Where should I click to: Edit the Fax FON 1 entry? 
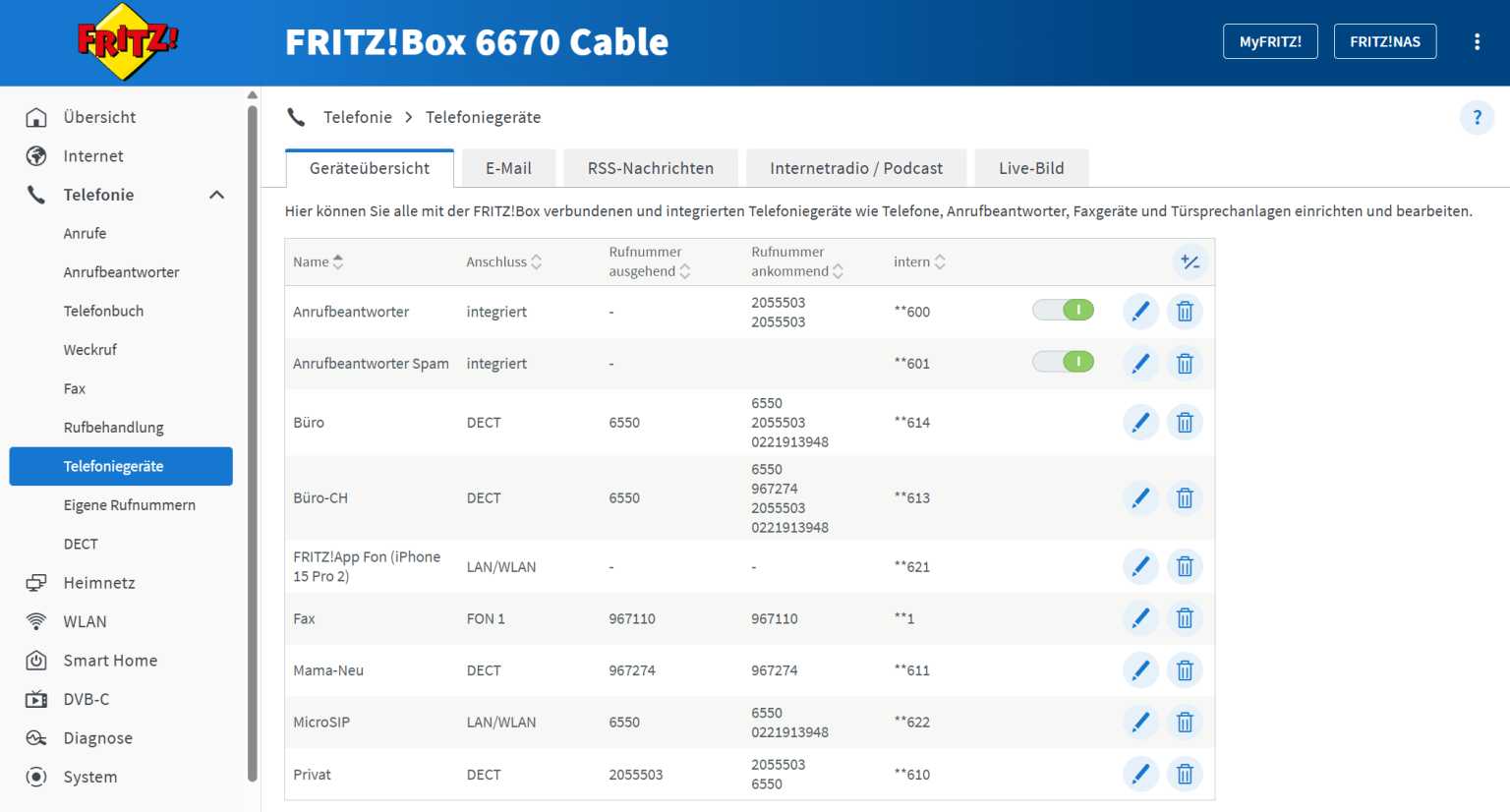(x=1140, y=618)
